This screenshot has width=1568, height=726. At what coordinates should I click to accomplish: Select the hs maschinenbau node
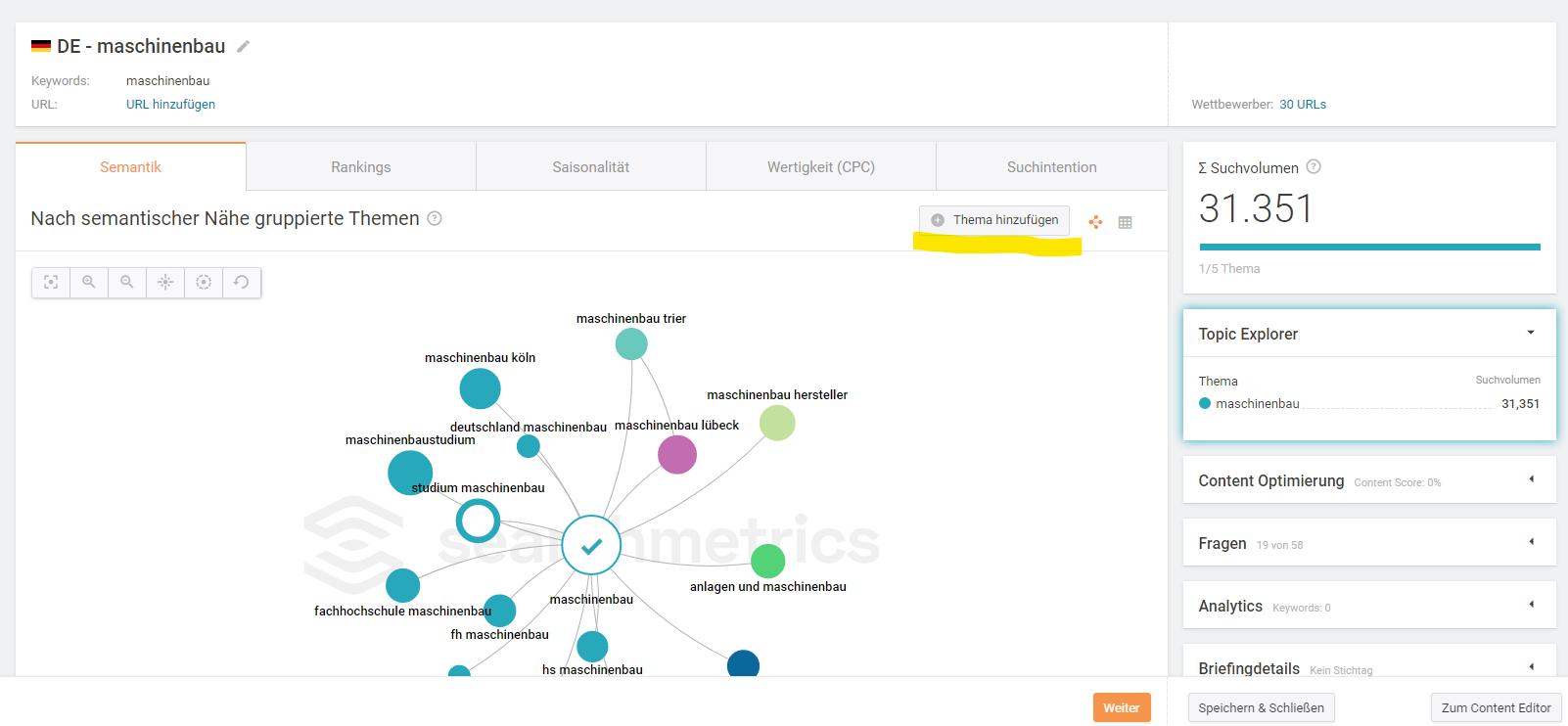[592, 647]
